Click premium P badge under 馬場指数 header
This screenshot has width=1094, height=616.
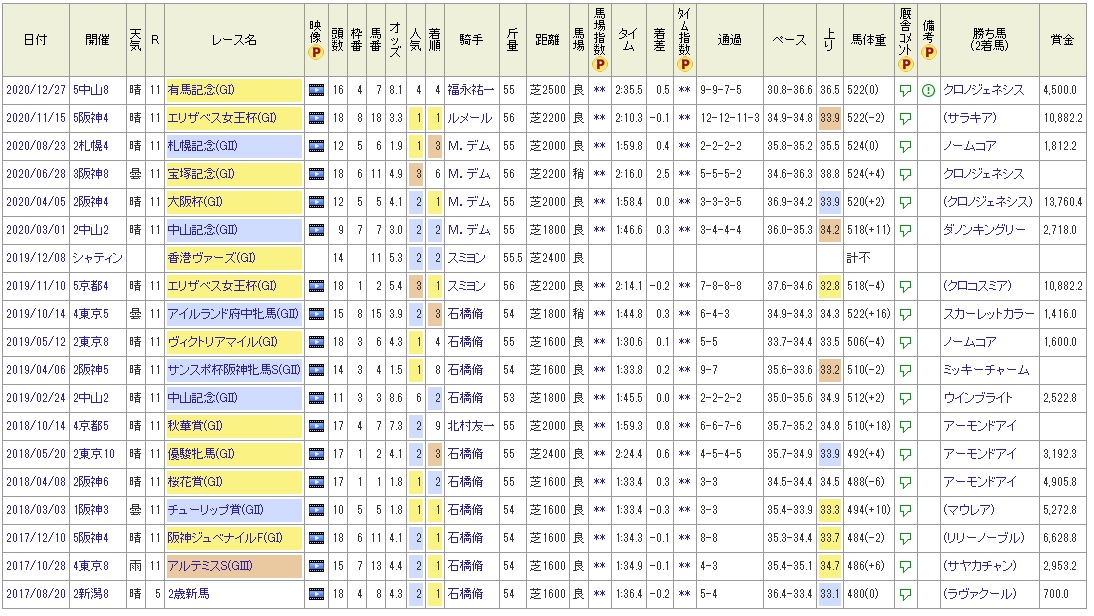(600, 65)
